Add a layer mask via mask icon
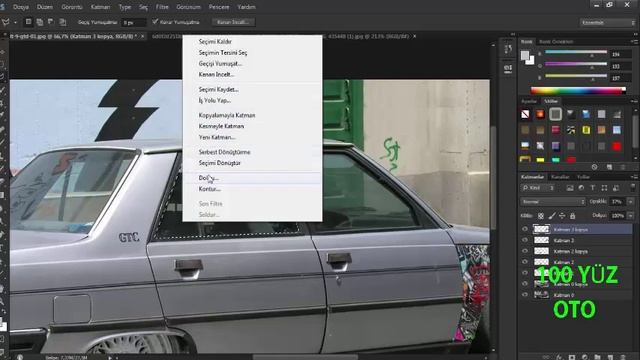This screenshot has width=640, height=360. [572, 357]
